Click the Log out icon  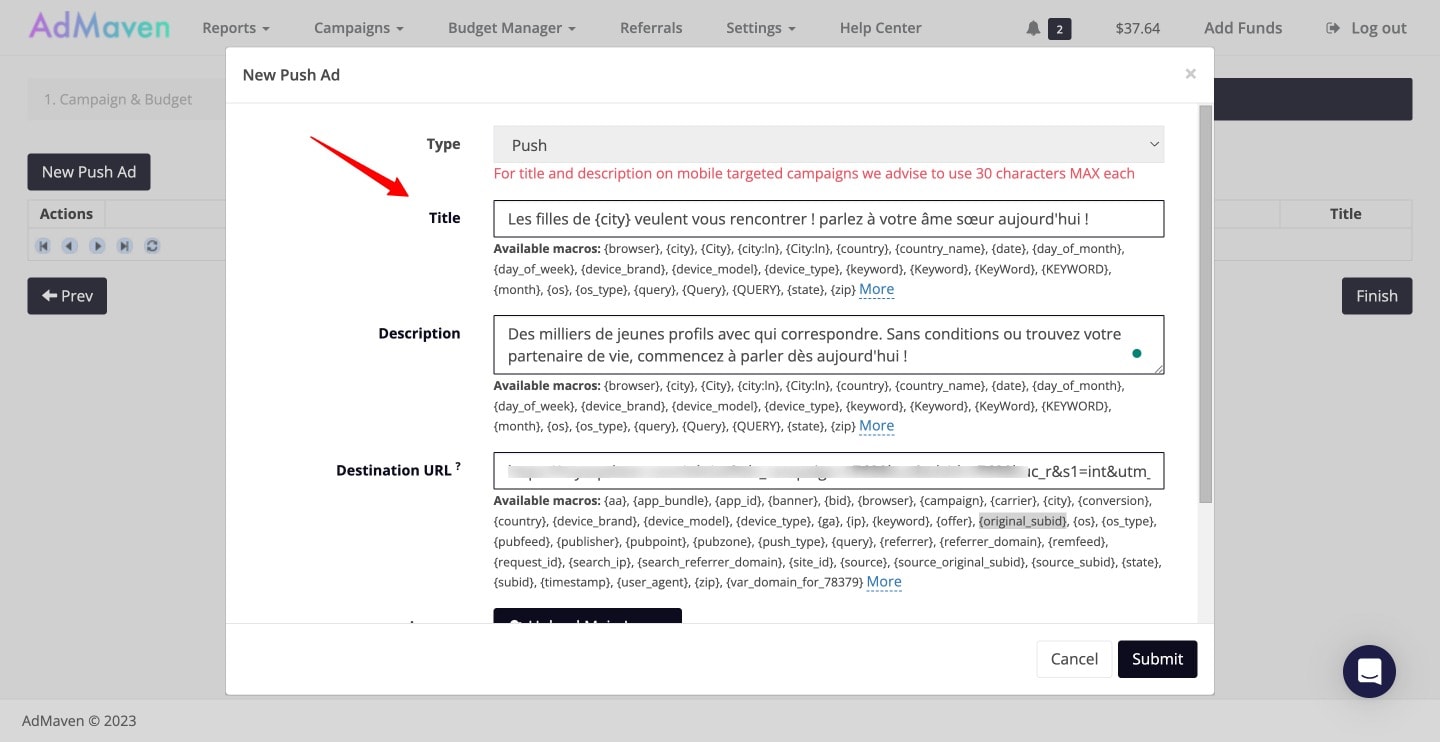tap(1334, 28)
